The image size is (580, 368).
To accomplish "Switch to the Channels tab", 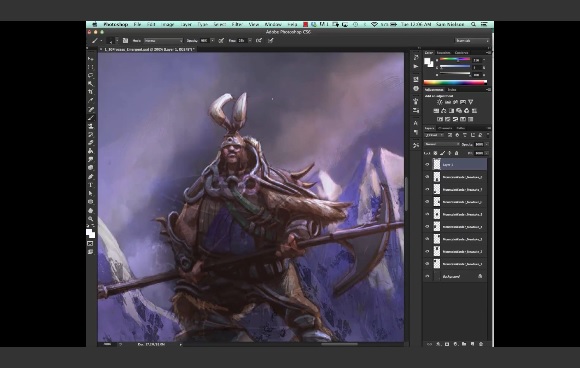I will point(445,128).
